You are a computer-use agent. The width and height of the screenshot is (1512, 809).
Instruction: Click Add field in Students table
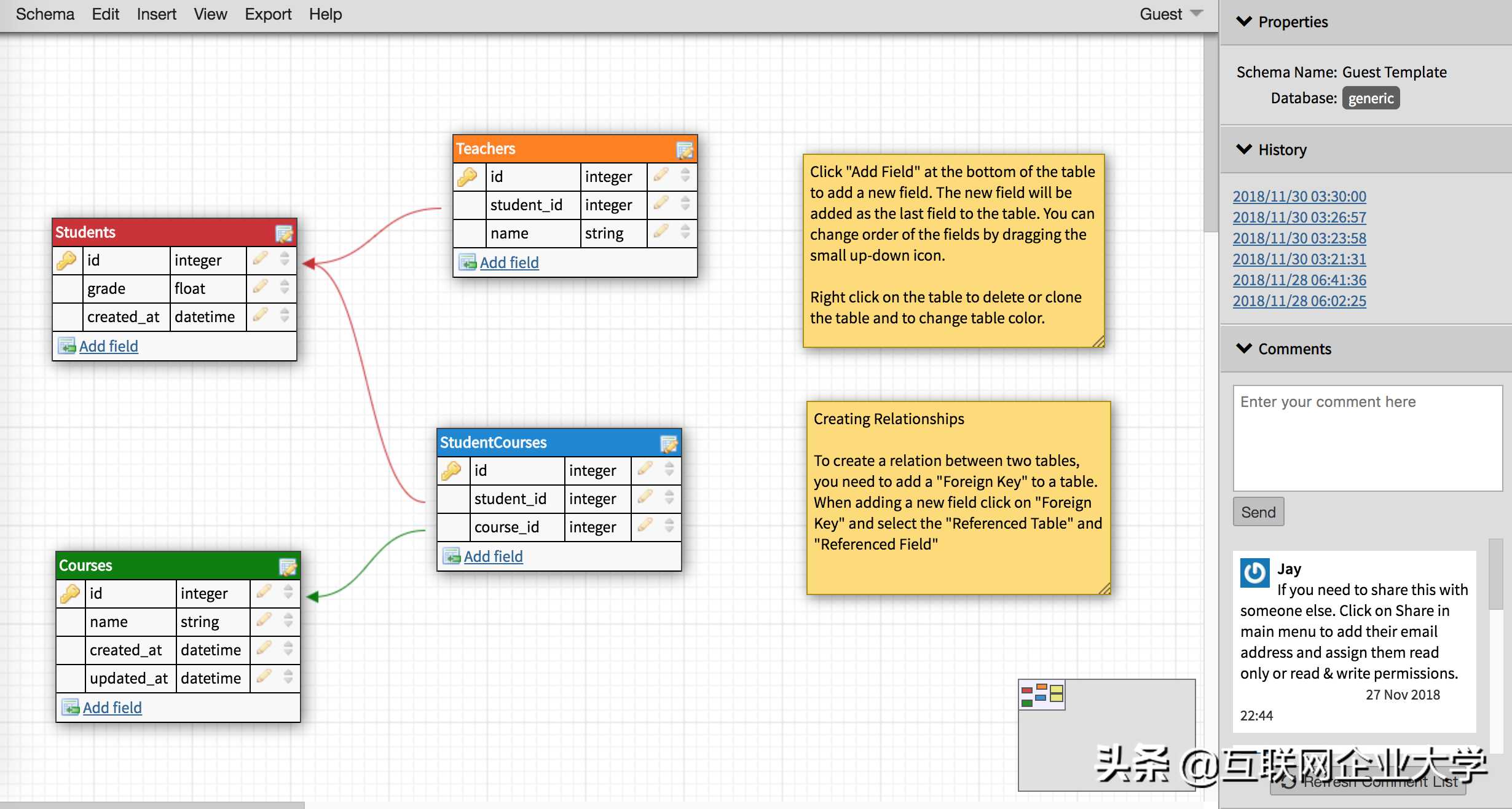pos(108,345)
